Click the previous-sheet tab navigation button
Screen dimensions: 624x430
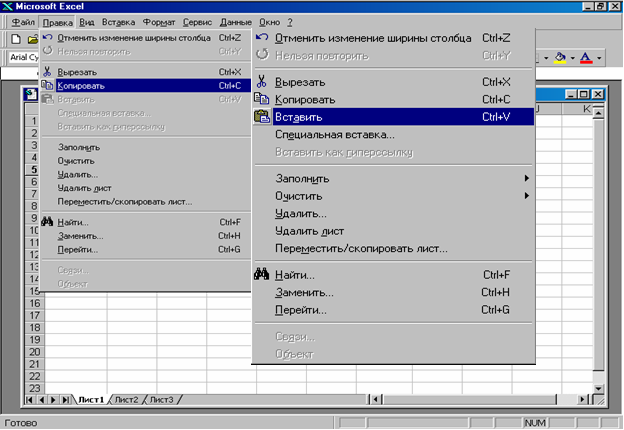(41, 400)
